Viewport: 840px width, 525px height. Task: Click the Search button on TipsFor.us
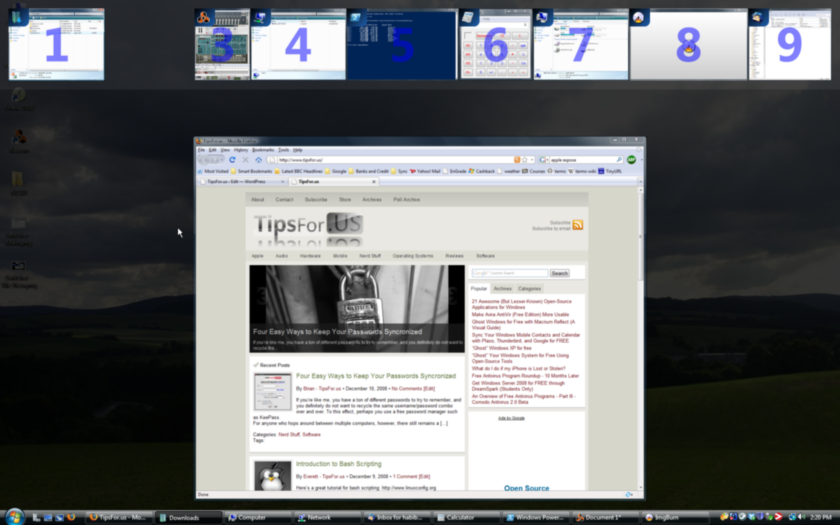point(559,273)
